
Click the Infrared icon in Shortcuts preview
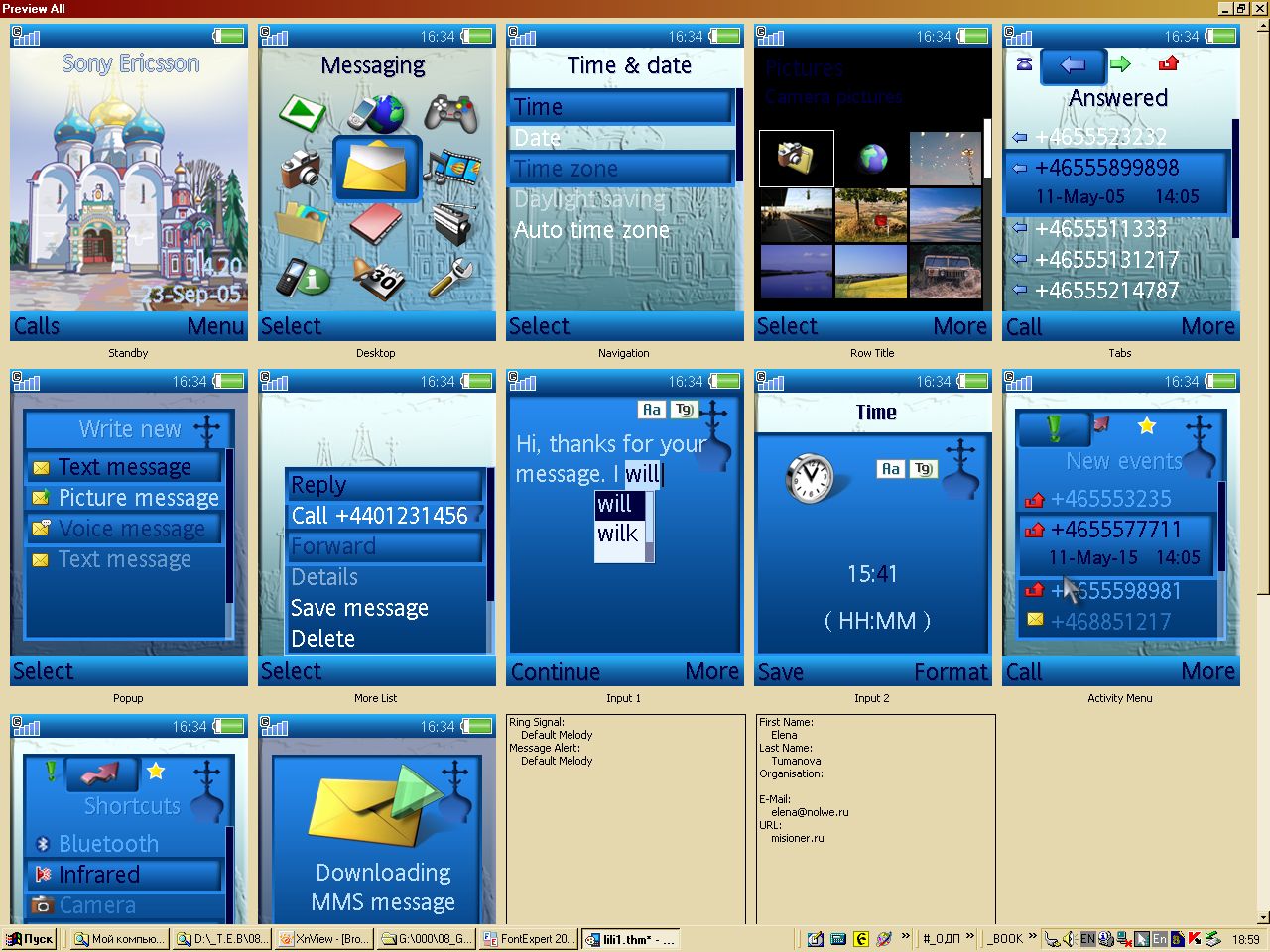(x=43, y=875)
